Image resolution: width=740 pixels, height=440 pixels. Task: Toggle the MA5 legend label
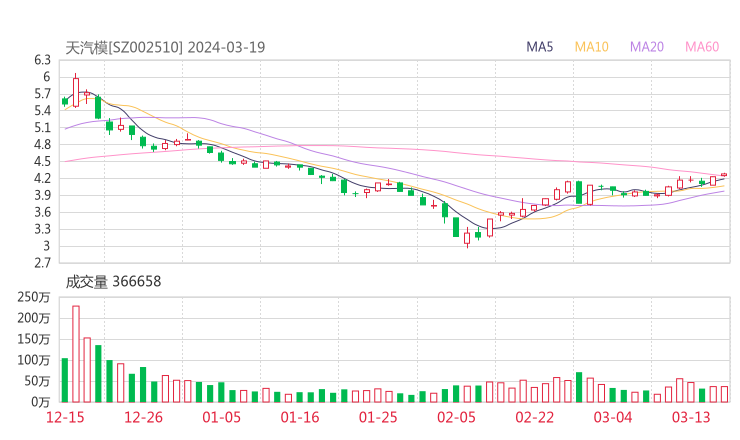coord(540,47)
